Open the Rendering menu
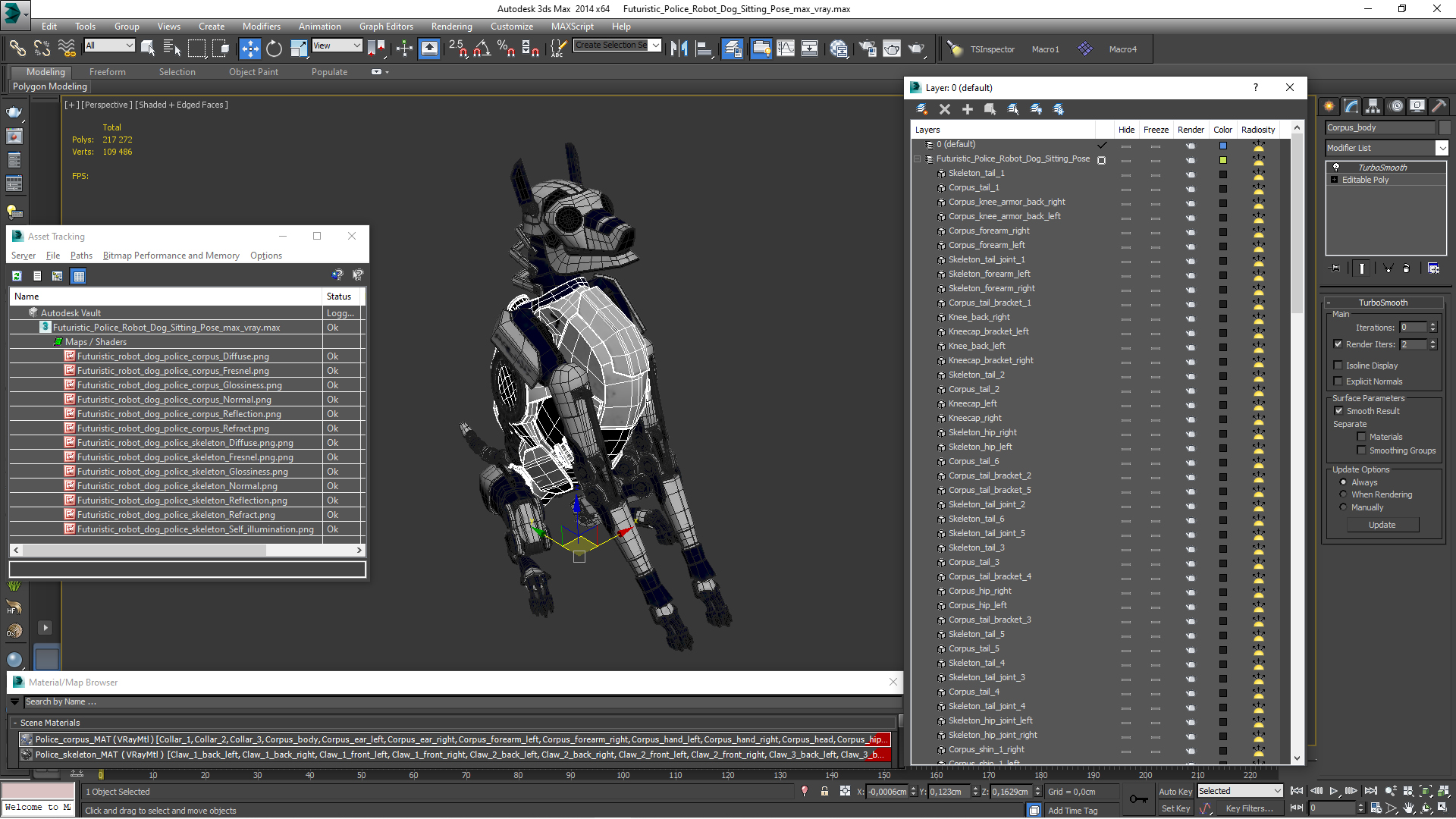The height and width of the screenshot is (819, 1456). pyautogui.click(x=451, y=26)
